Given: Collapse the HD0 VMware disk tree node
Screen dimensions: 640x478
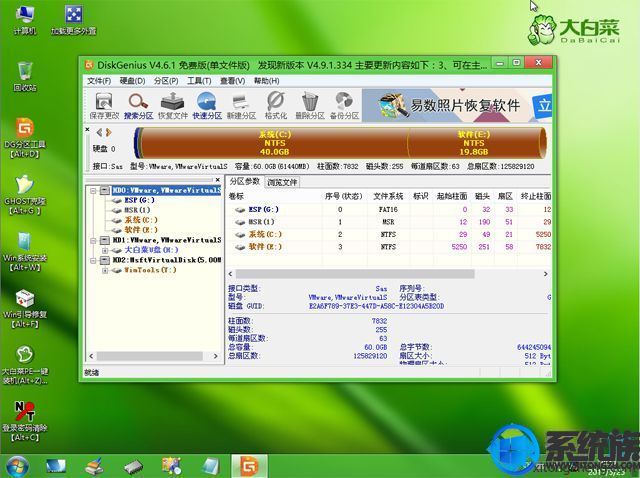Looking at the screenshot, I should [x=94, y=188].
